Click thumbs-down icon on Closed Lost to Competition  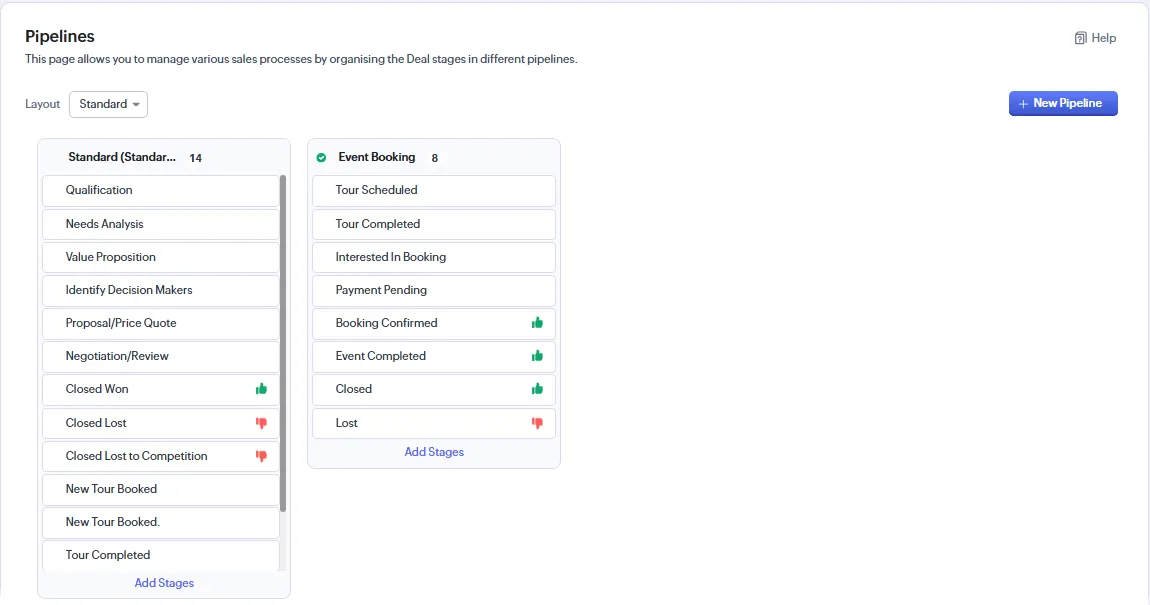(x=261, y=456)
